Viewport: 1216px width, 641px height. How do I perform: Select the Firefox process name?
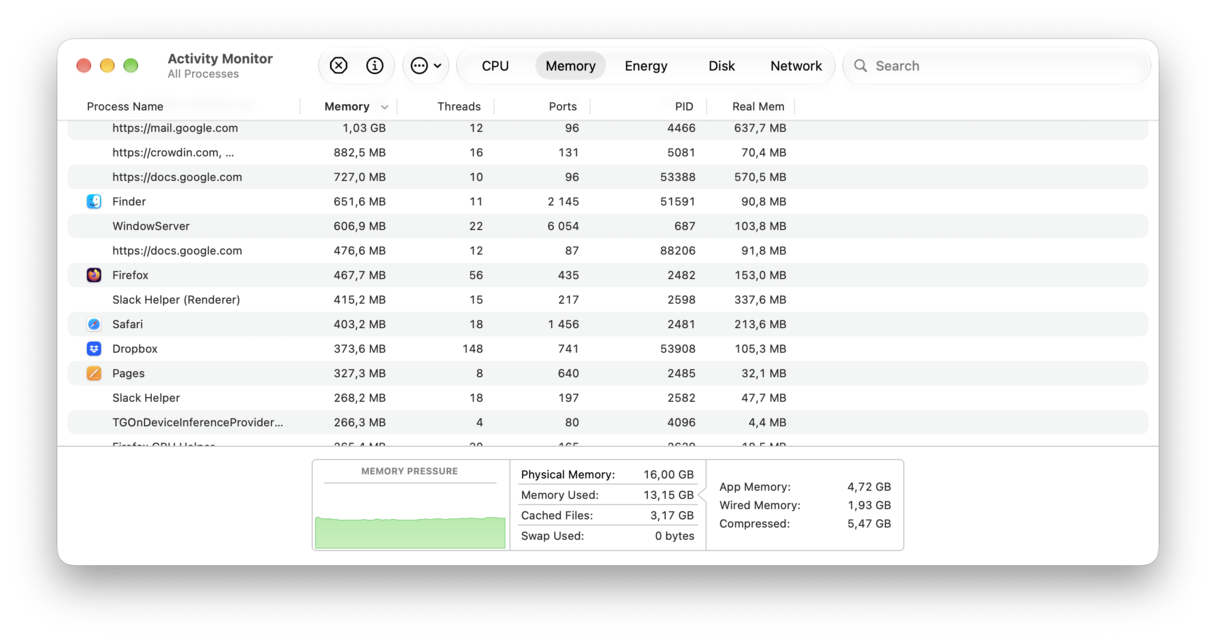[130, 275]
